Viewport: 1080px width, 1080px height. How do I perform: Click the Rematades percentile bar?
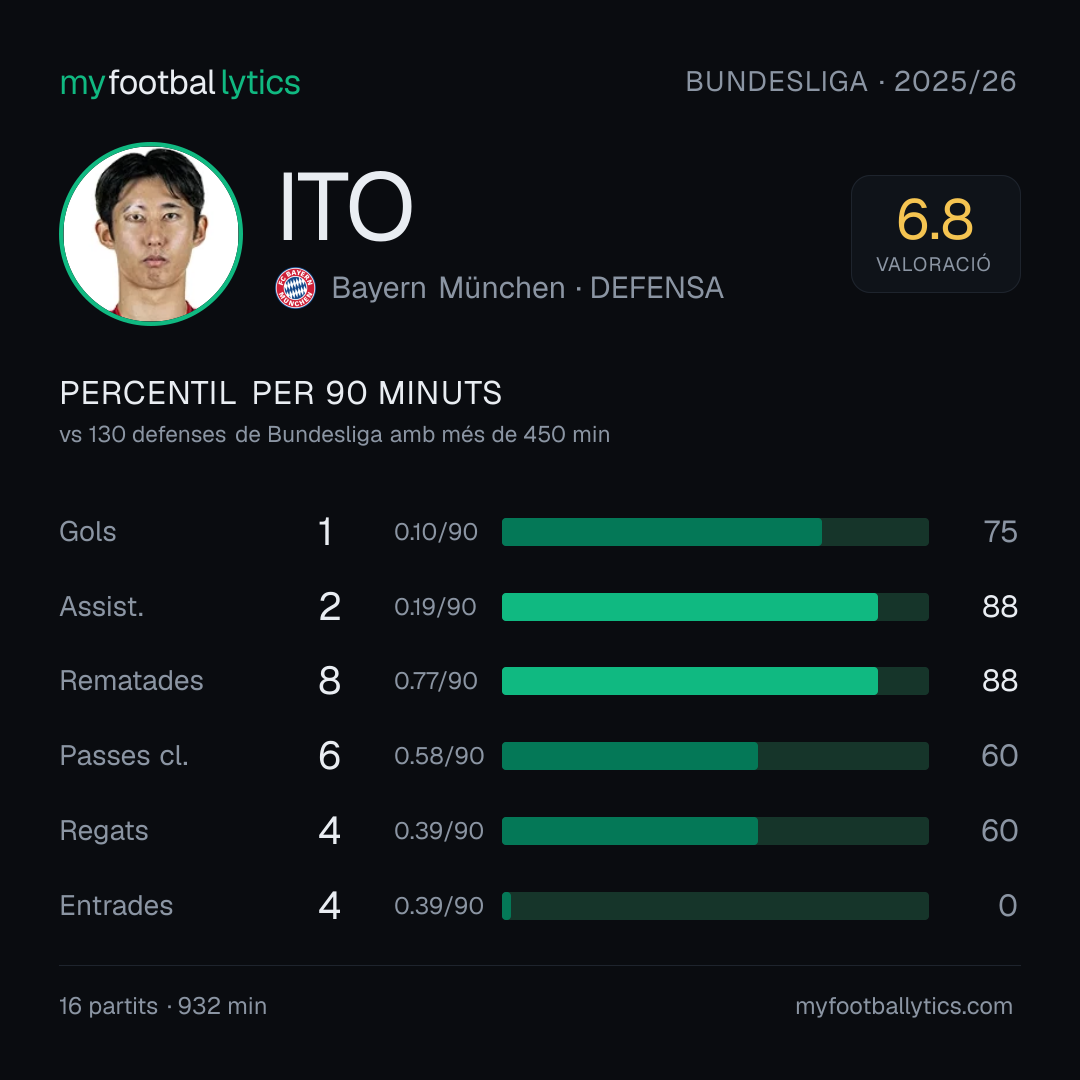[715, 681]
